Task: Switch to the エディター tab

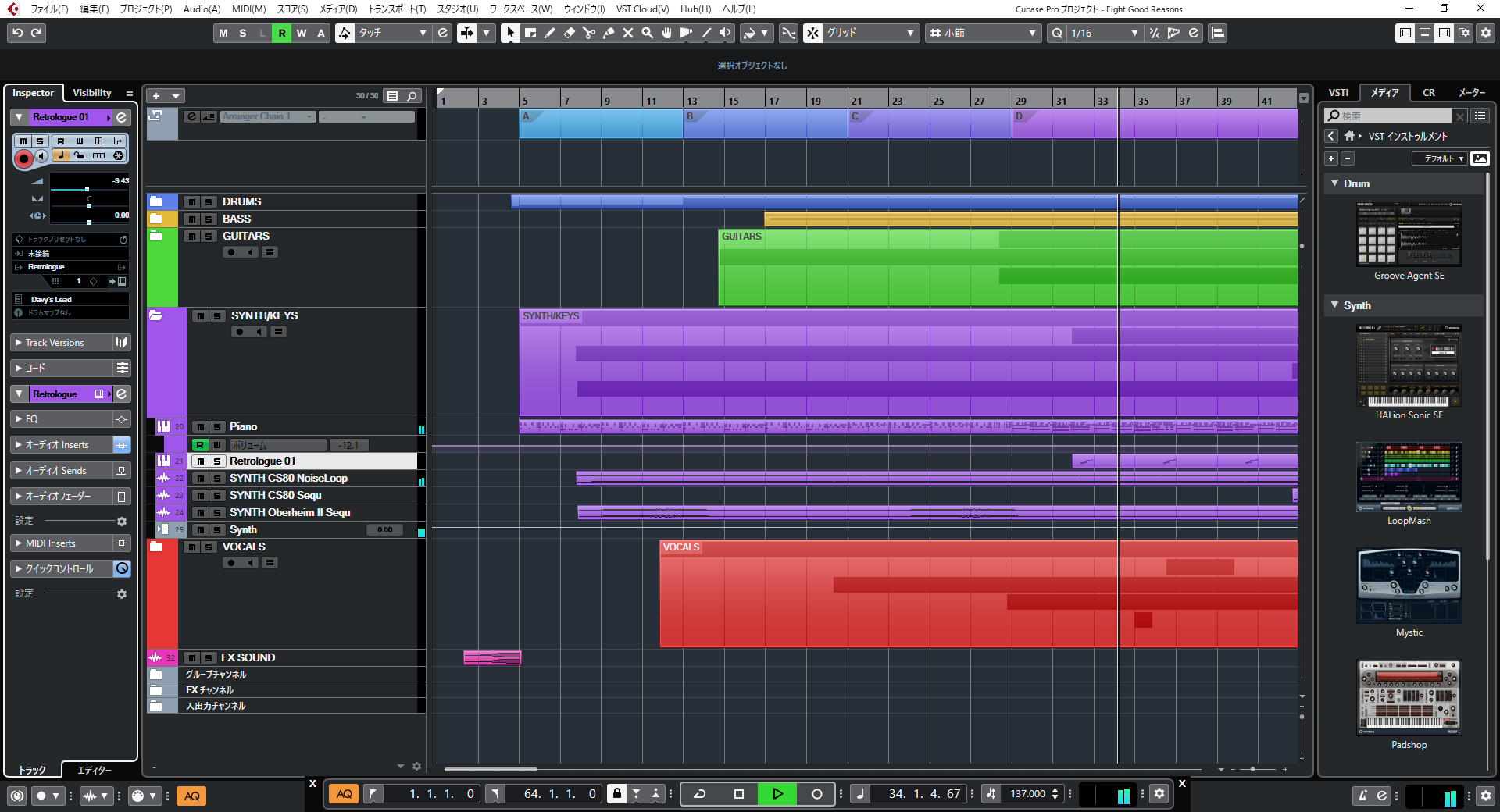Action: pos(95,771)
